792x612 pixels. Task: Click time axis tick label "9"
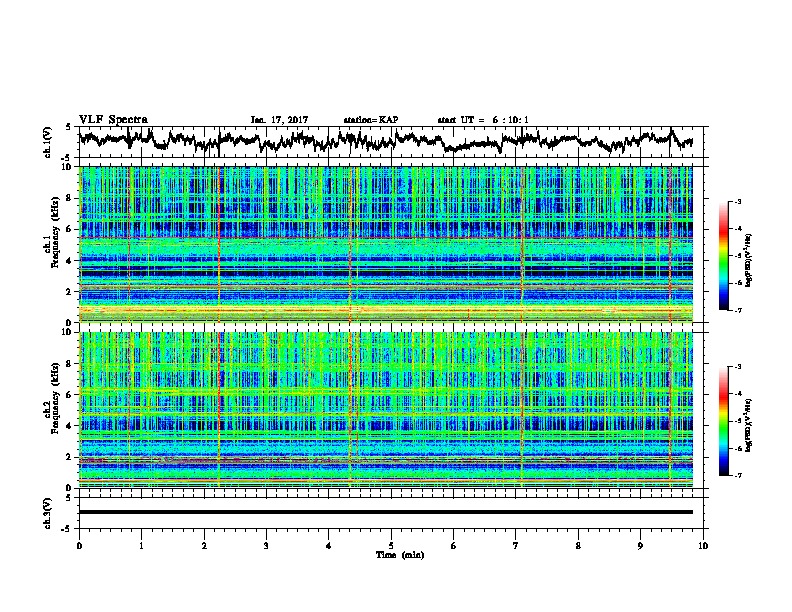pos(640,545)
